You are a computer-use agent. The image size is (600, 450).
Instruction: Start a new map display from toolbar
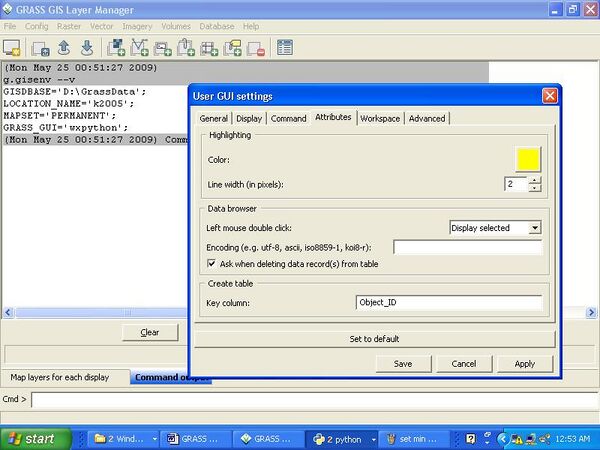pos(11,48)
